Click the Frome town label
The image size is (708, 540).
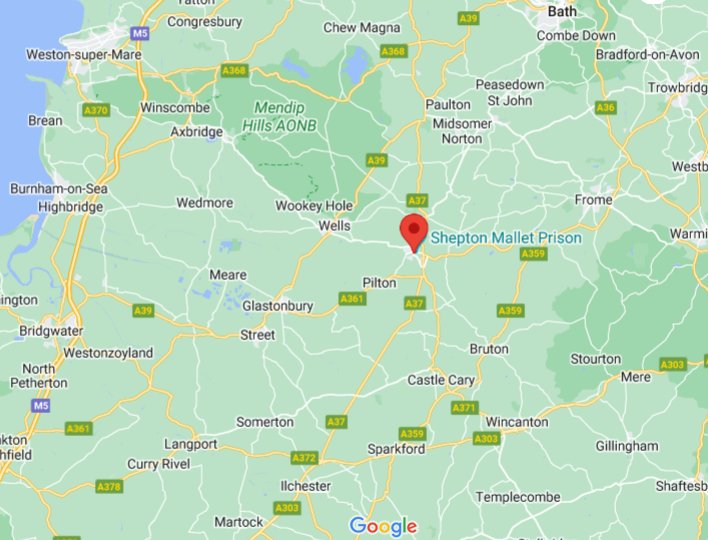[x=593, y=200]
